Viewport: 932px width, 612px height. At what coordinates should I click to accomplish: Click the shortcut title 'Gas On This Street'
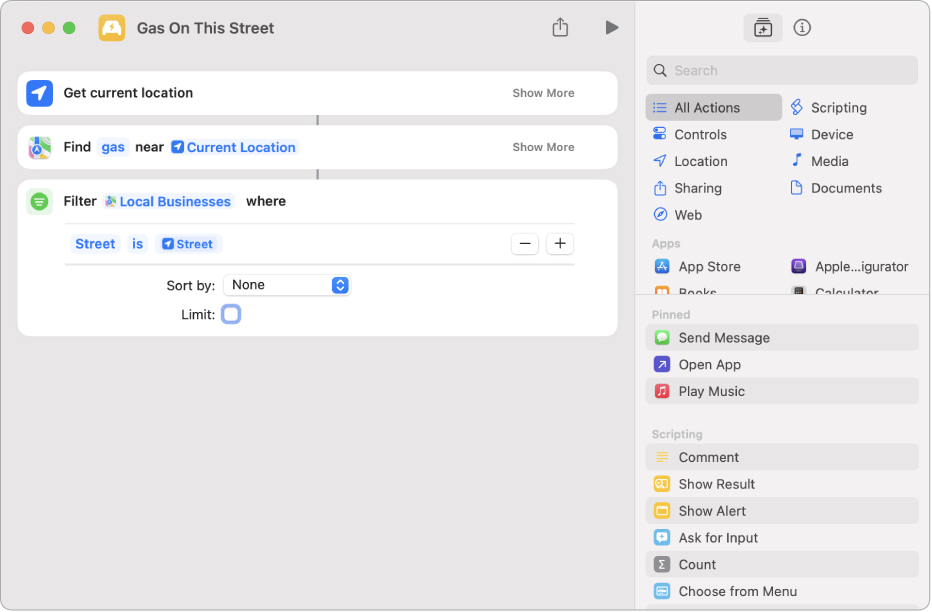click(x=205, y=29)
